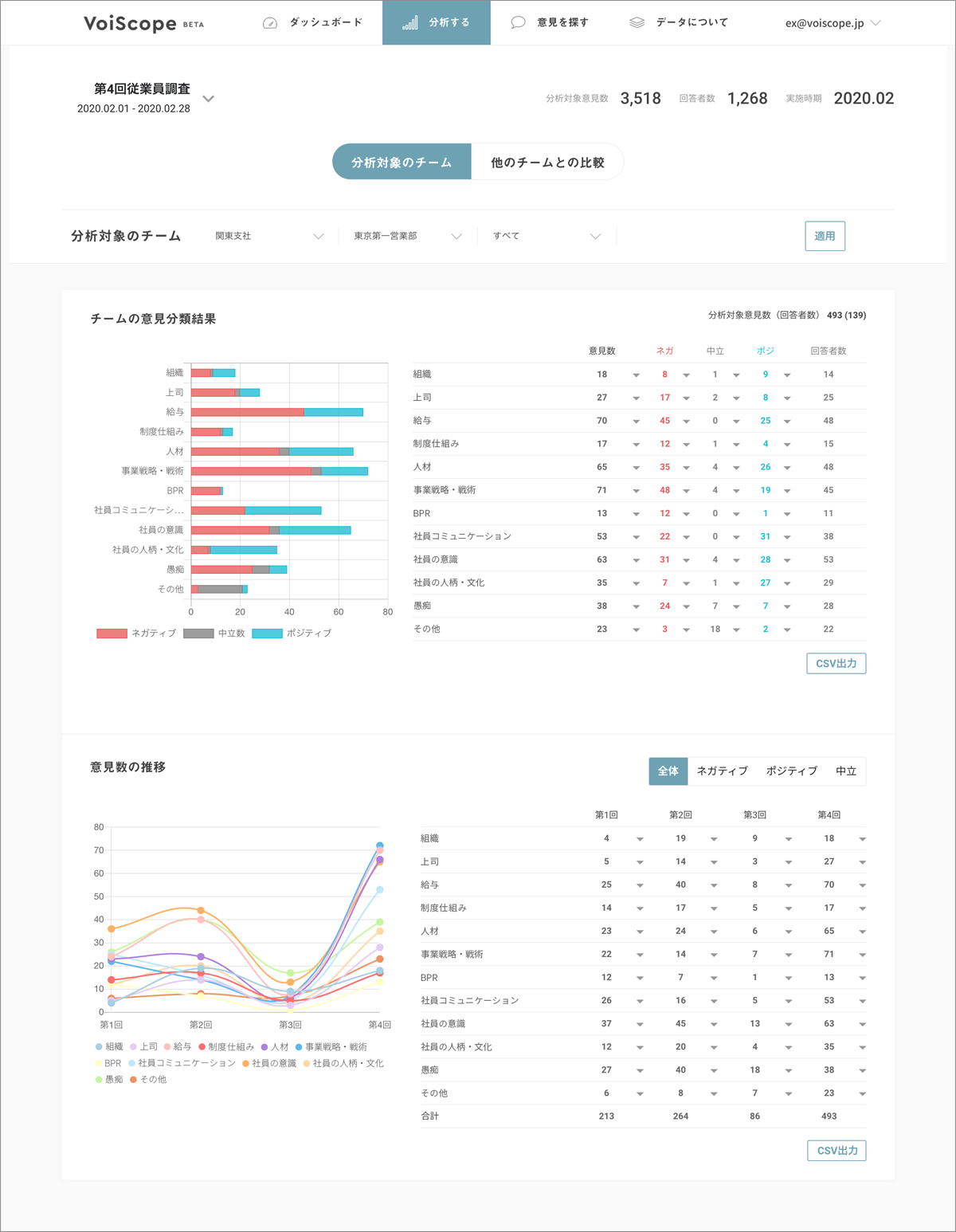Click arrow next to 社員の人柄・文化 ポジ 27
Image resolution: width=956 pixels, height=1232 pixels.
coord(787,583)
